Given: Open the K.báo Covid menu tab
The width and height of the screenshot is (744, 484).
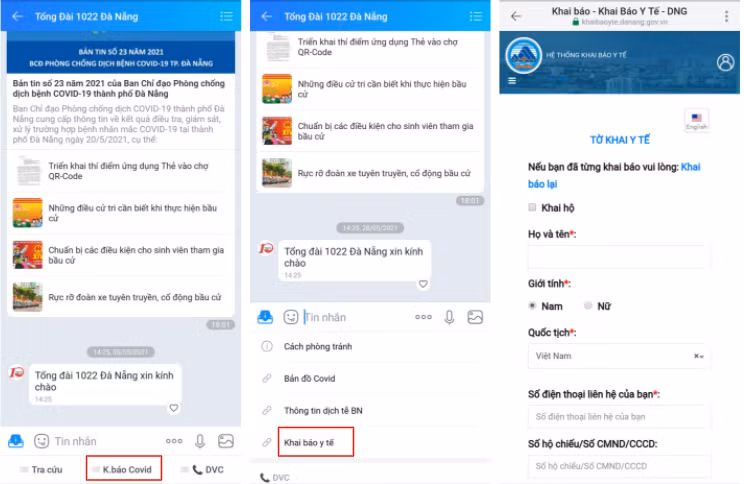Looking at the screenshot, I should point(124,469).
